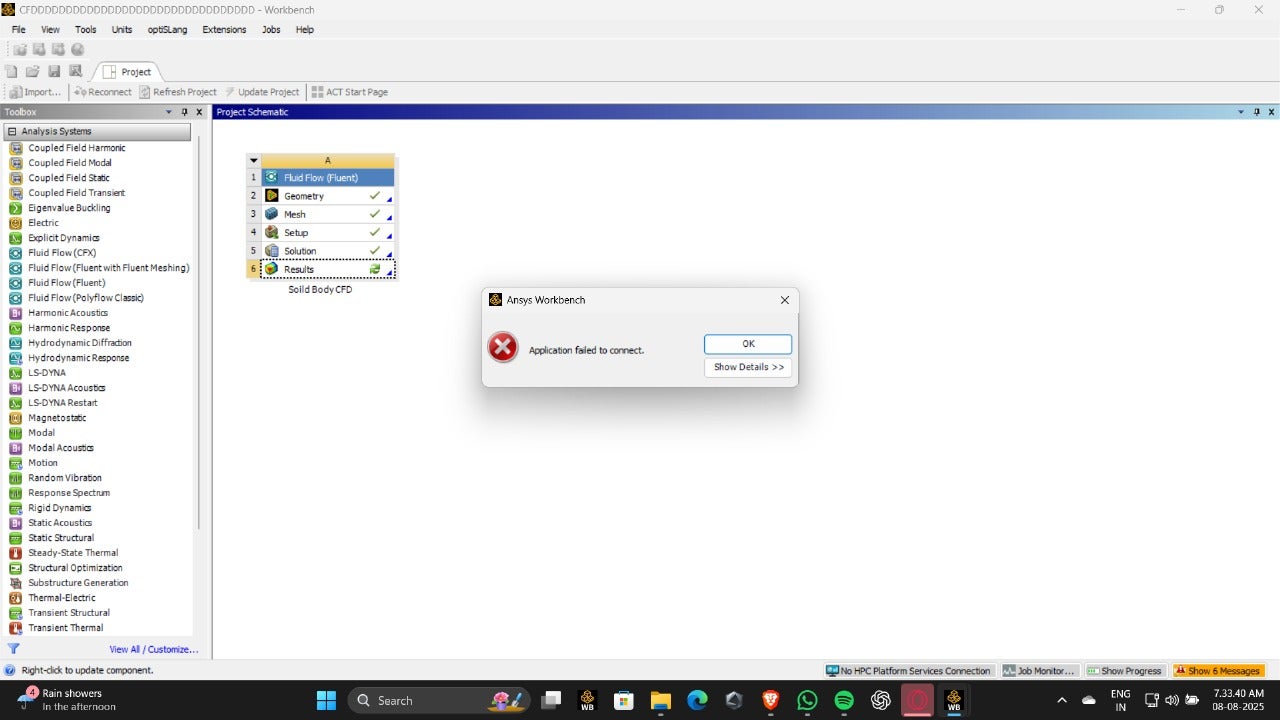Click the Show Progress button
The image size is (1280, 720).
click(x=1125, y=671)
